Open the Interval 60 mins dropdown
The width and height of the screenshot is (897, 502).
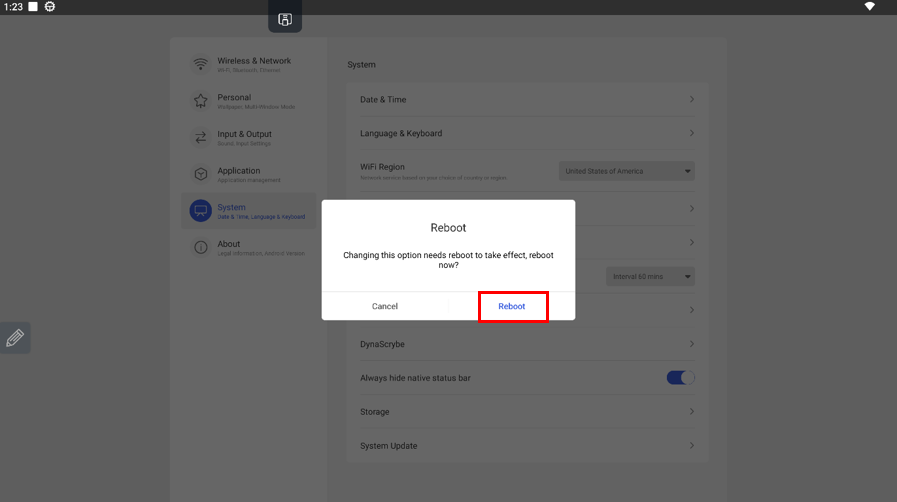pyautogui.click(x=650, y=277)
